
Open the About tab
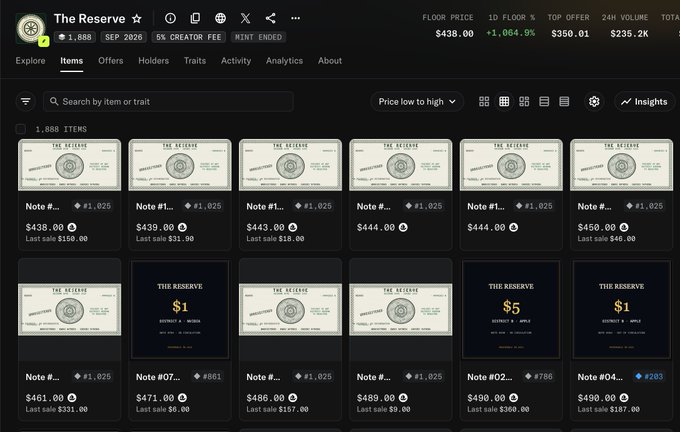tap(330, 61)
